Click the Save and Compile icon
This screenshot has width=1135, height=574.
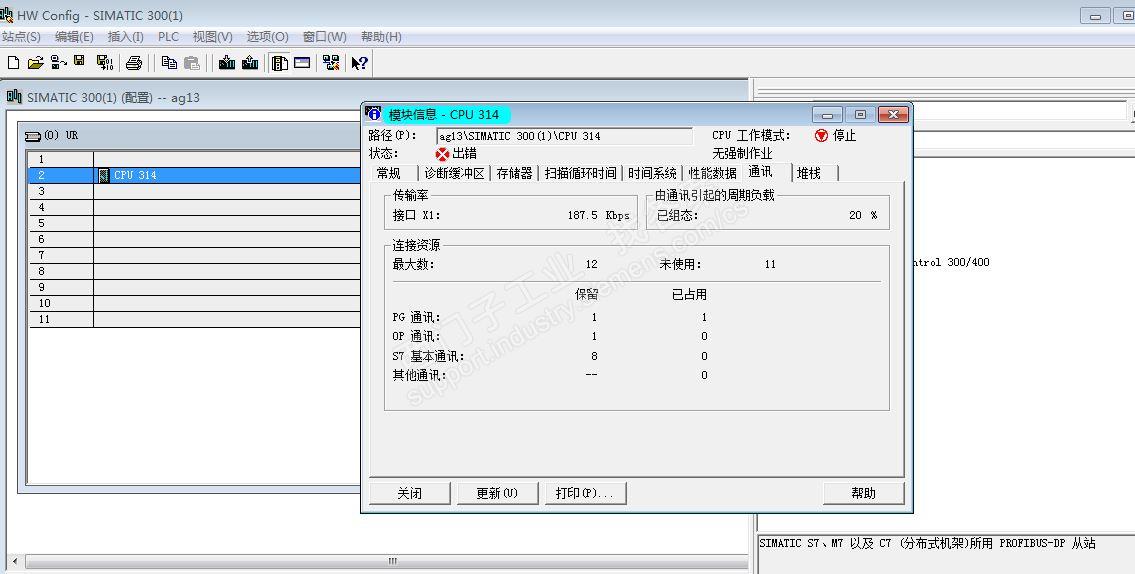point(105,63)
